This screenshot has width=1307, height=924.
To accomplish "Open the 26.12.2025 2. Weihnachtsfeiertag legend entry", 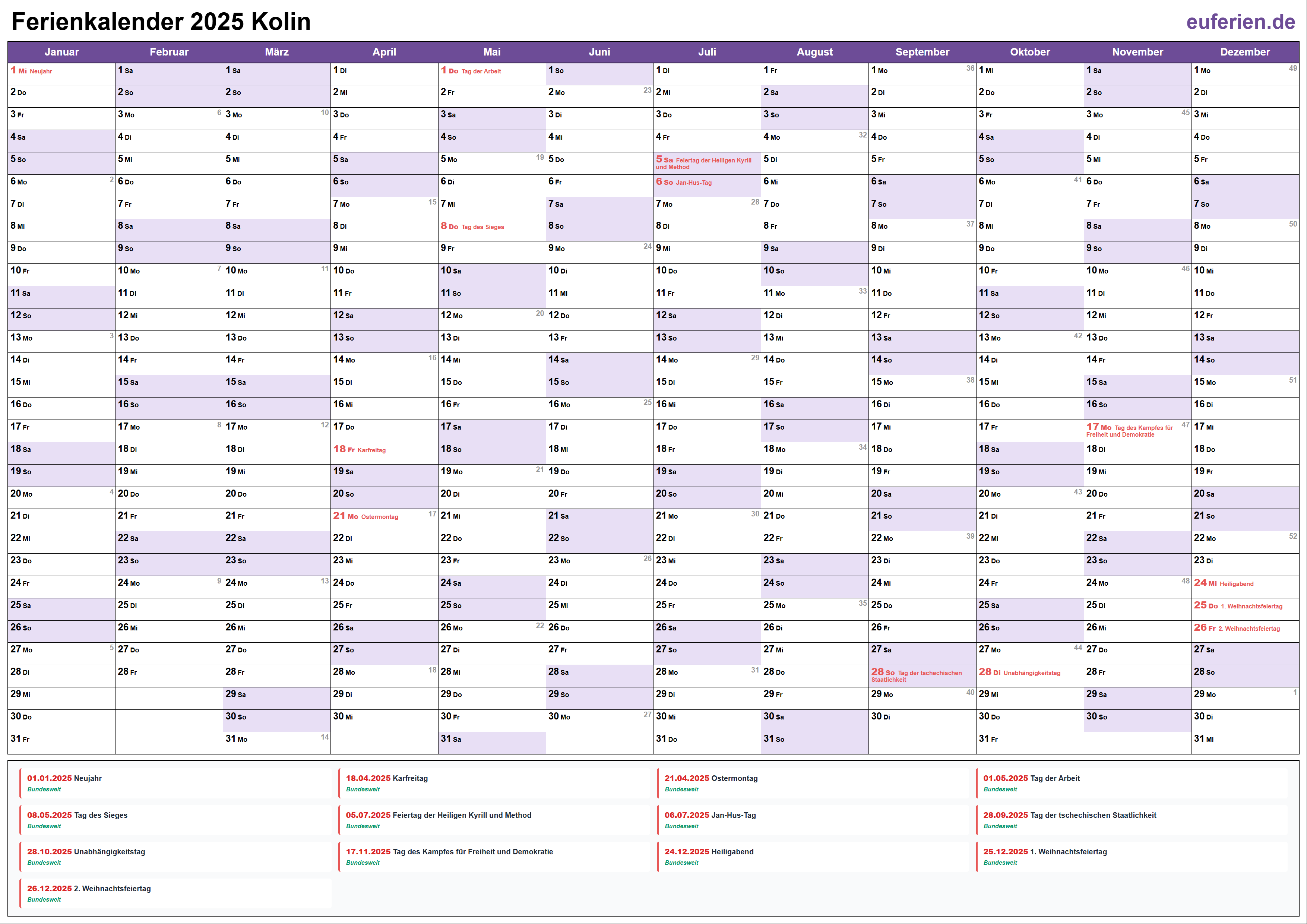I will (x=175, y=893).
